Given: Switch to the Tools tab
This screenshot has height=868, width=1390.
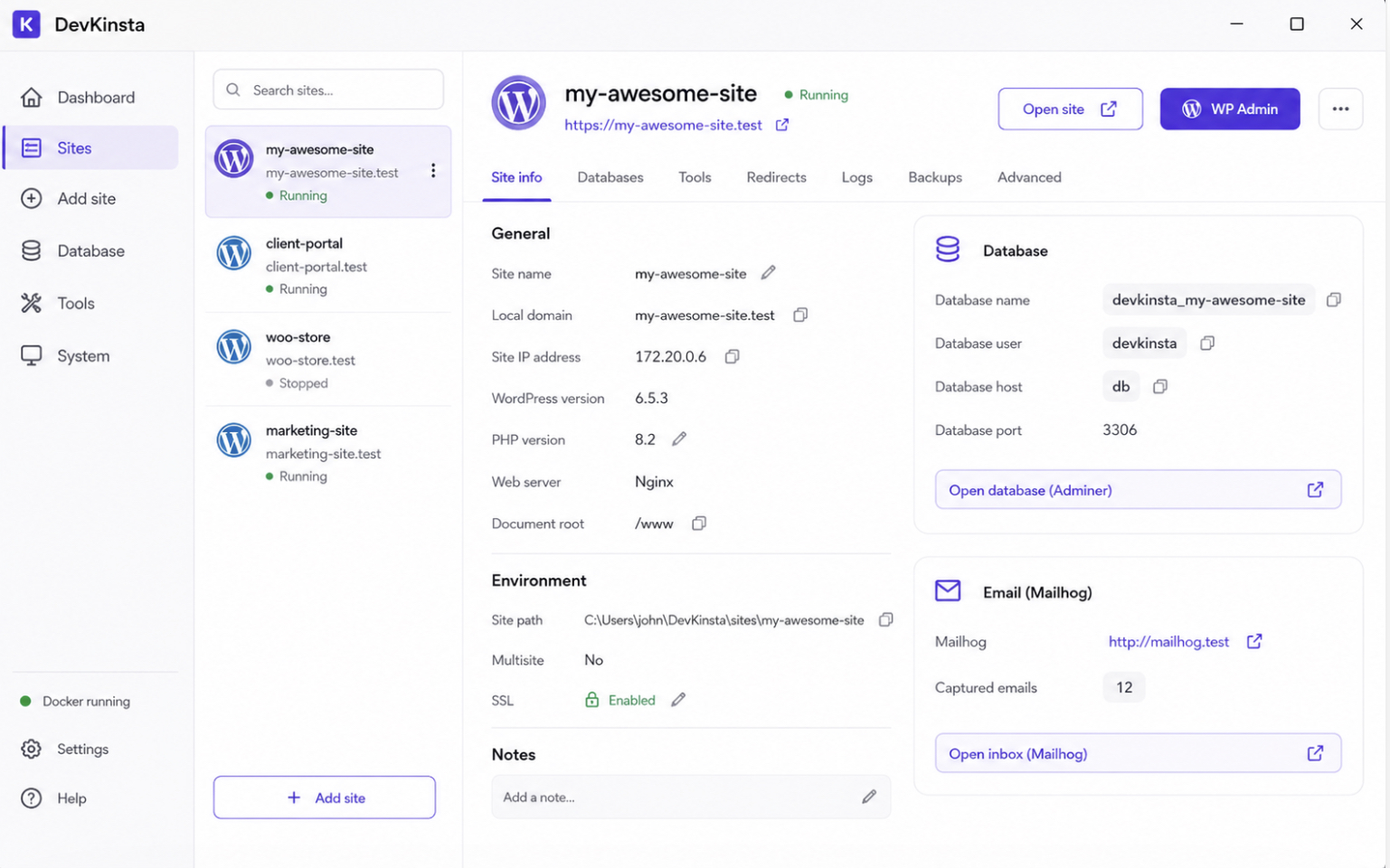Looking at the screenshot, I should click(695, 177).
